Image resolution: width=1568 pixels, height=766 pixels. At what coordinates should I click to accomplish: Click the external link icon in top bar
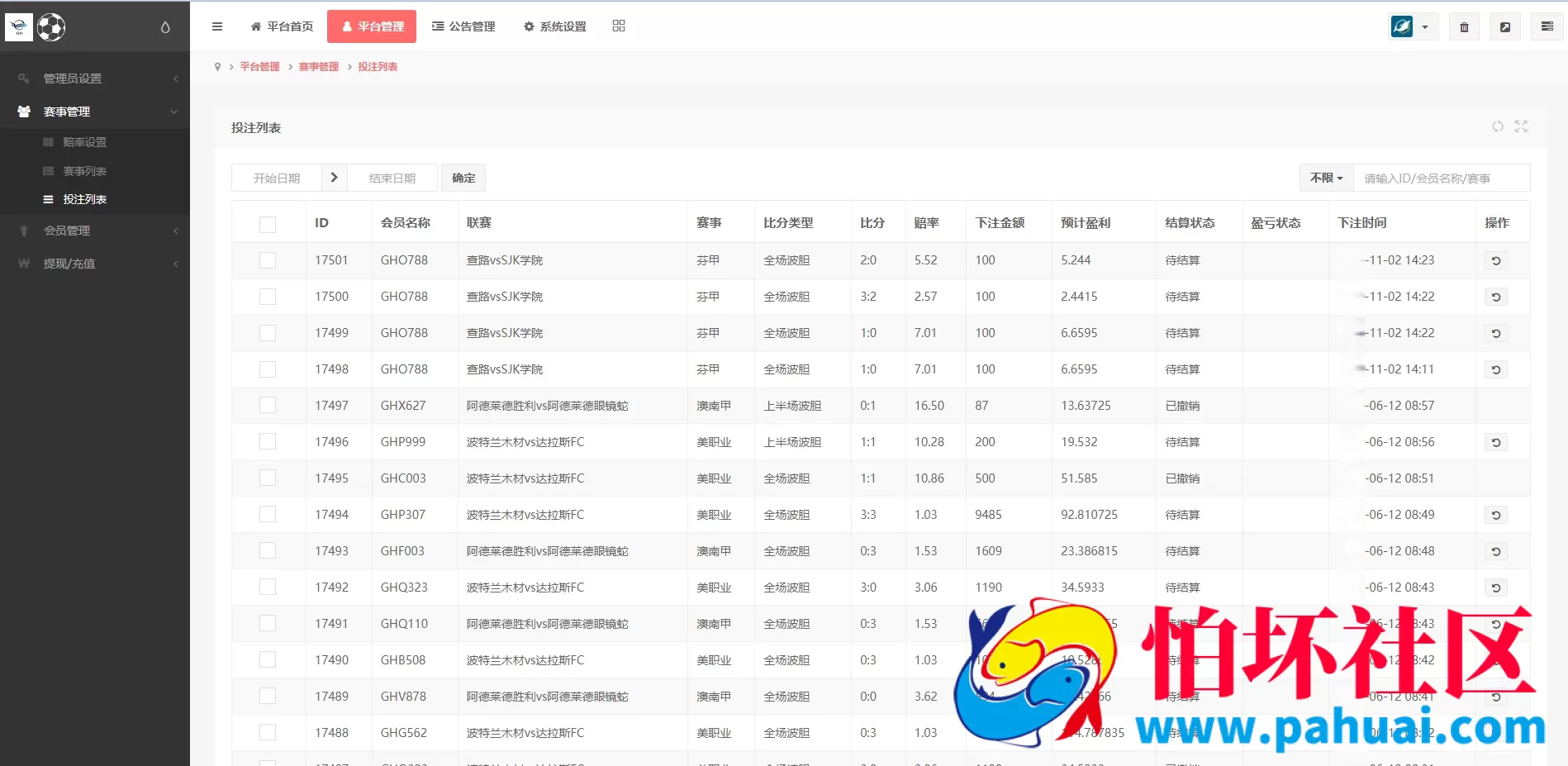(1505, 26)
